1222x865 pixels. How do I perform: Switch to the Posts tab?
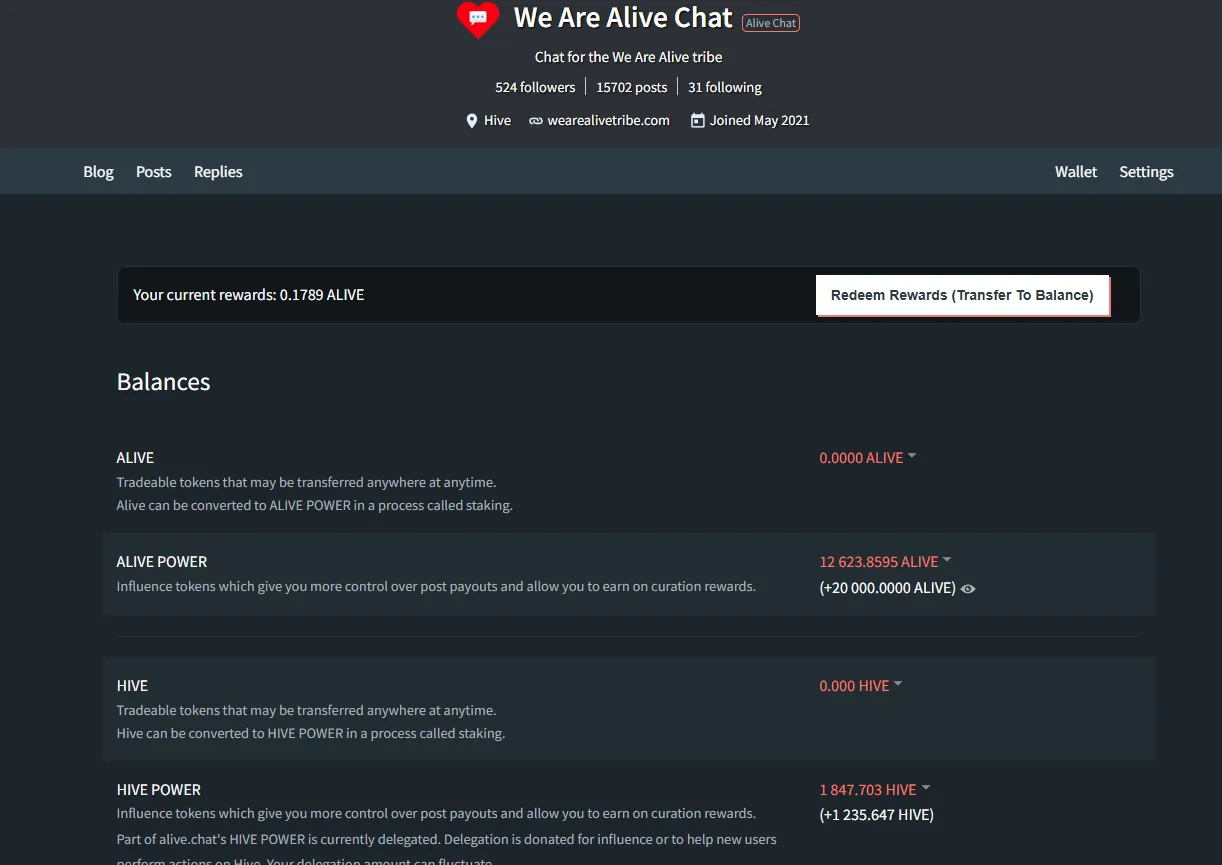pyautogui.click(x=154, y=172)
